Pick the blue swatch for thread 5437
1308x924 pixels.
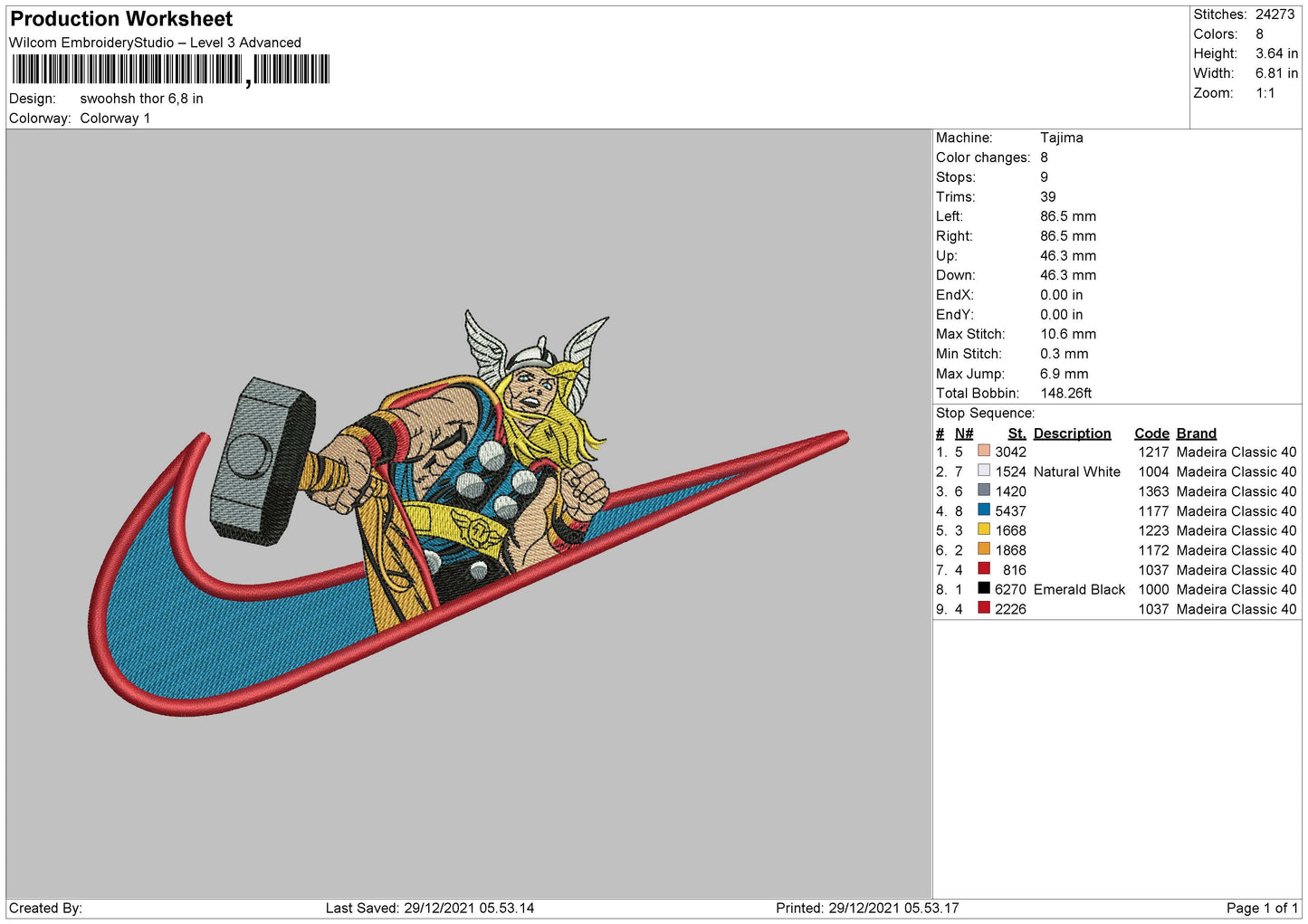pyautogui.click(x=983, y=510)
